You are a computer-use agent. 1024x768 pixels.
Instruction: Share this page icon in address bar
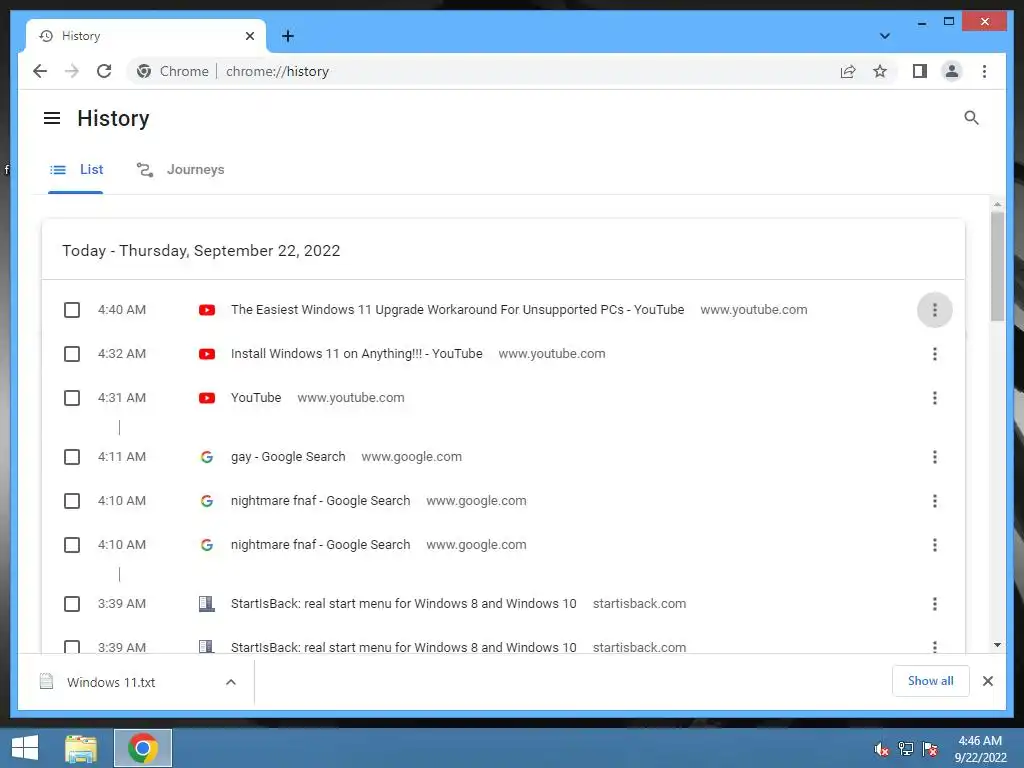tap(848, 71)
